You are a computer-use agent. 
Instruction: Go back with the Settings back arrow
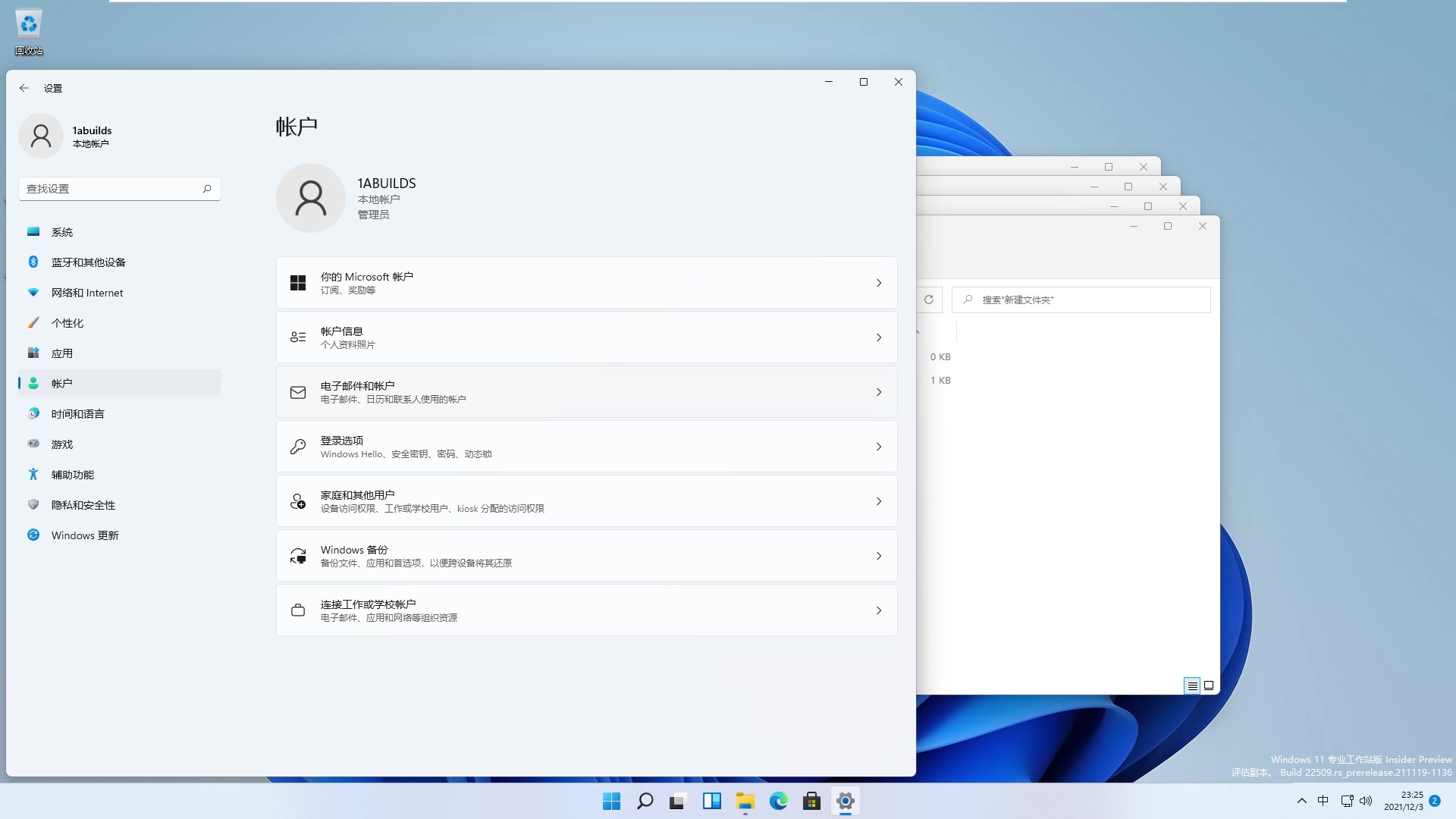[x=24, y=88]
